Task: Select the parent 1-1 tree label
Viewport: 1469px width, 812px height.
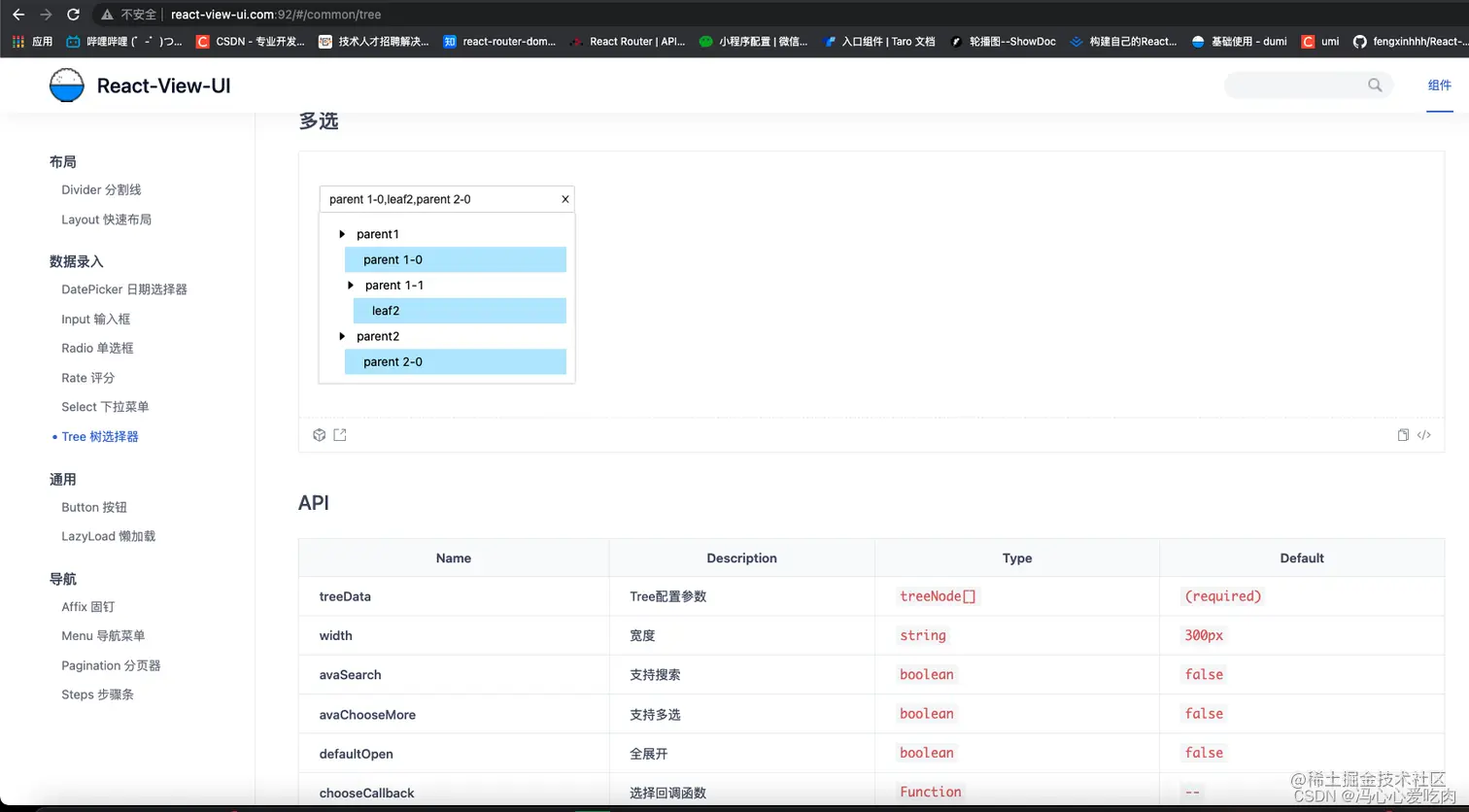Action: click(394, 285)
